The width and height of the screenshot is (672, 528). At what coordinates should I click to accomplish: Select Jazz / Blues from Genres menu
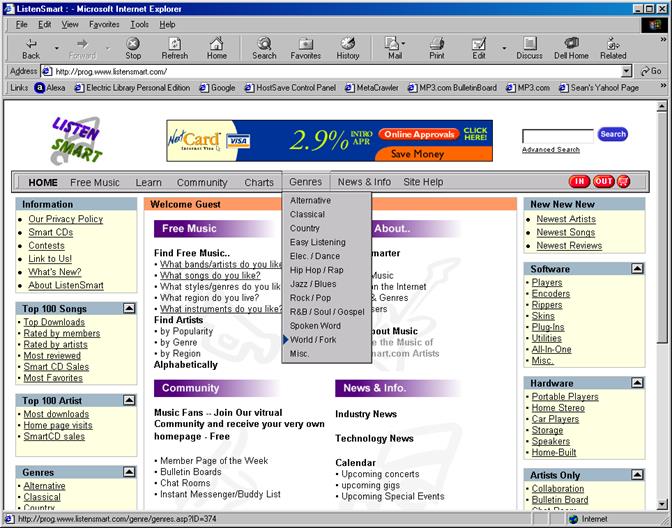[313, 284]
